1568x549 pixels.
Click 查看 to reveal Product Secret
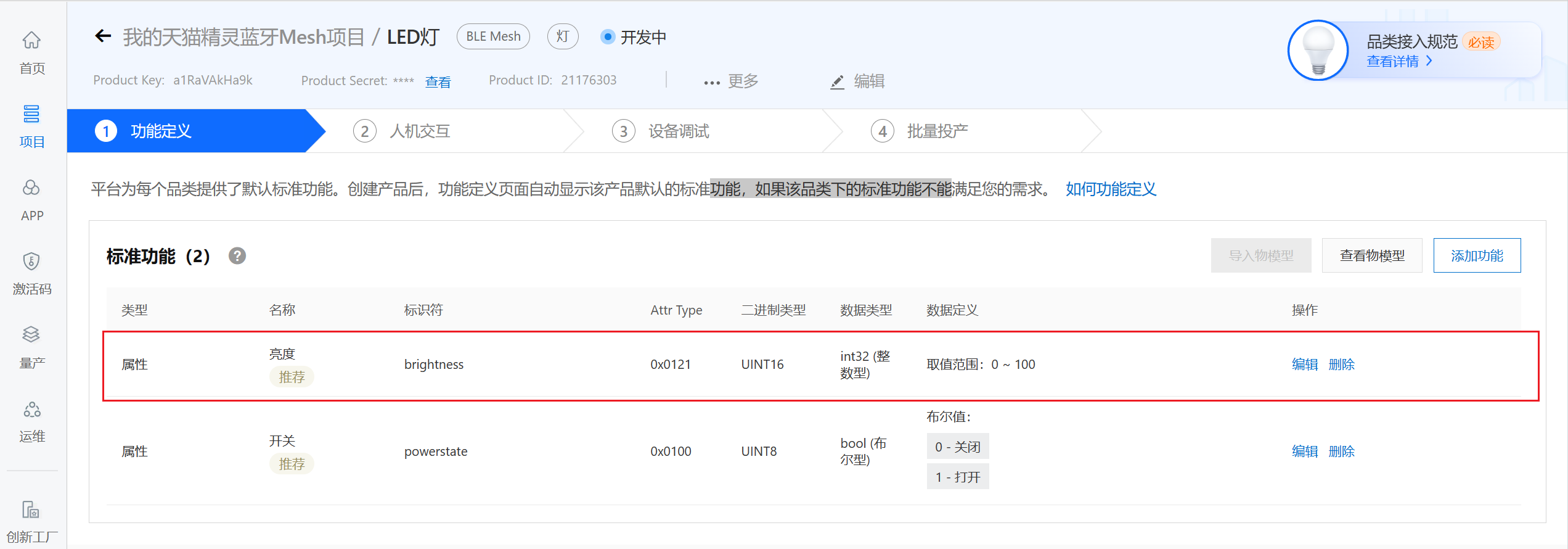click(438, 81)
